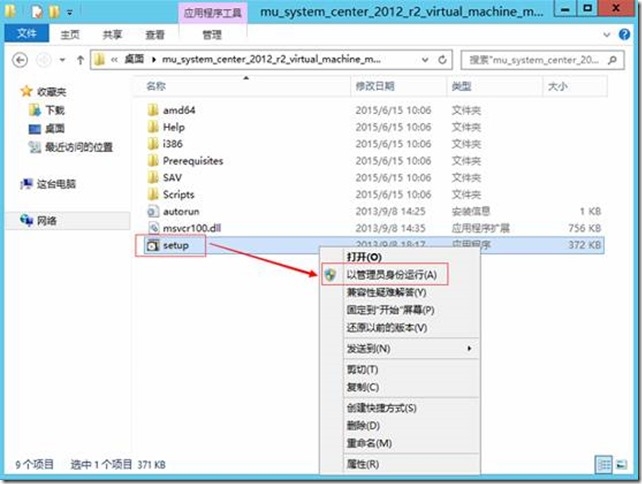Switch to the 主页 ribbon tab
642x484 pixels.
point(70,35)
